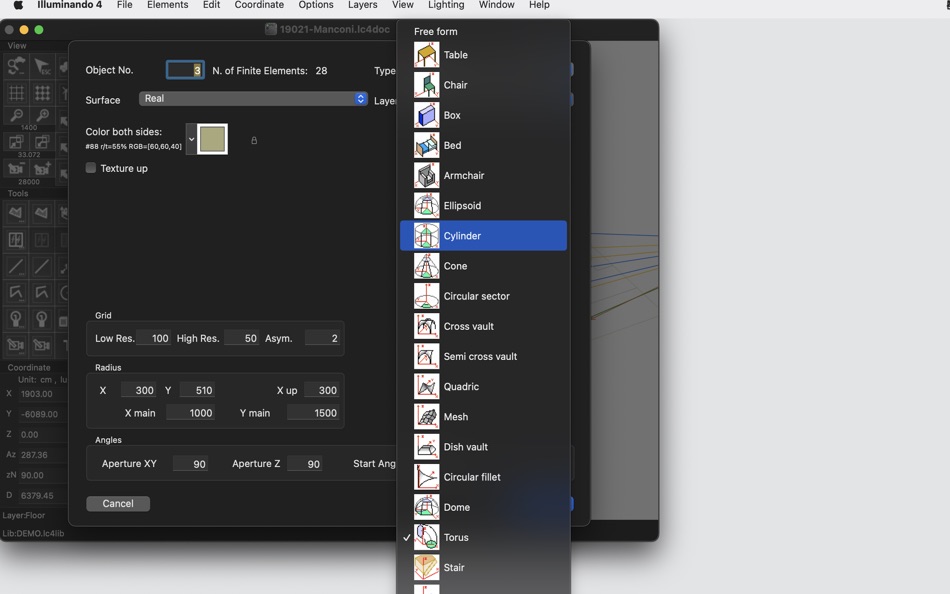
Task: Click the Radius Y field showing 510
Action: (197, 390)
